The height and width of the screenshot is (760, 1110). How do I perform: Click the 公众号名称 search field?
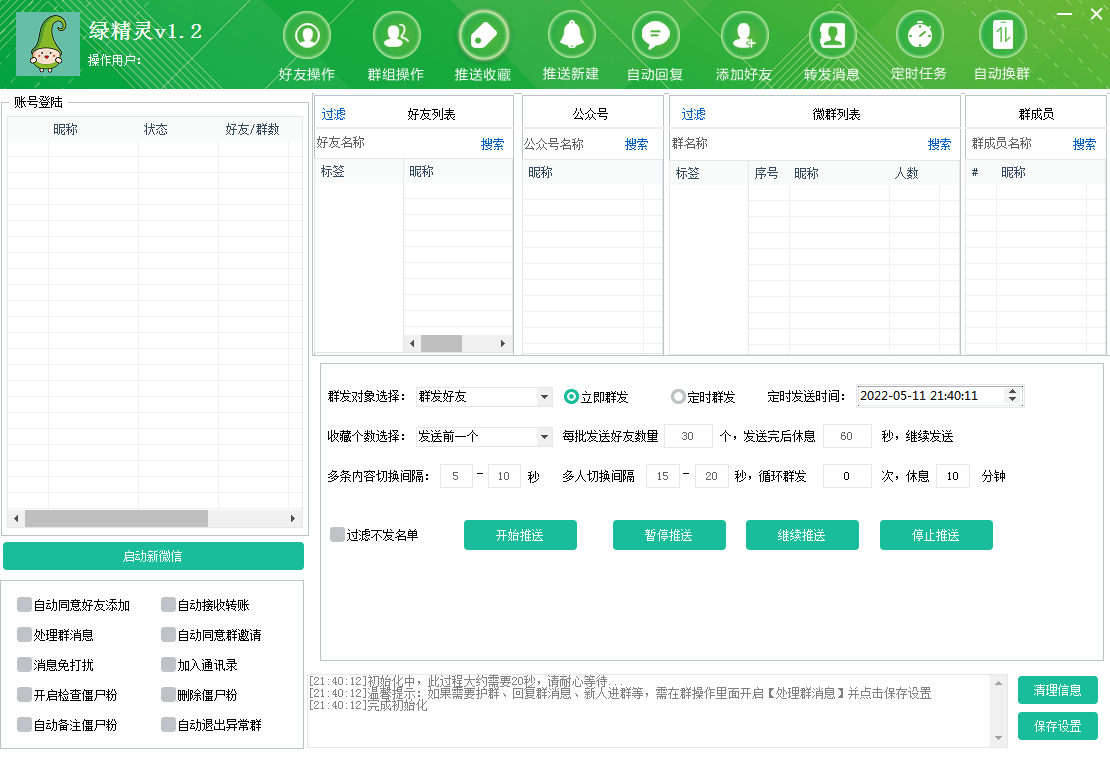click(x=572, y=144)
